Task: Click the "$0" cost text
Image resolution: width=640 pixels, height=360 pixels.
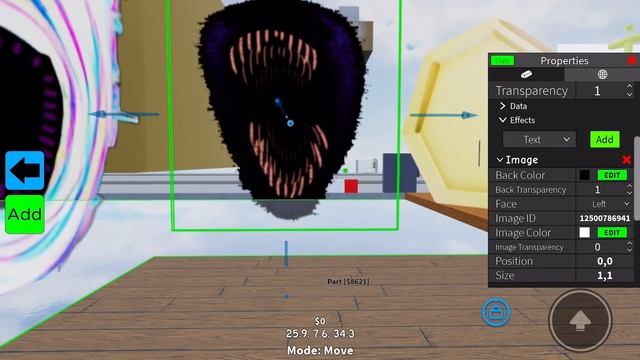Action: 320,321
